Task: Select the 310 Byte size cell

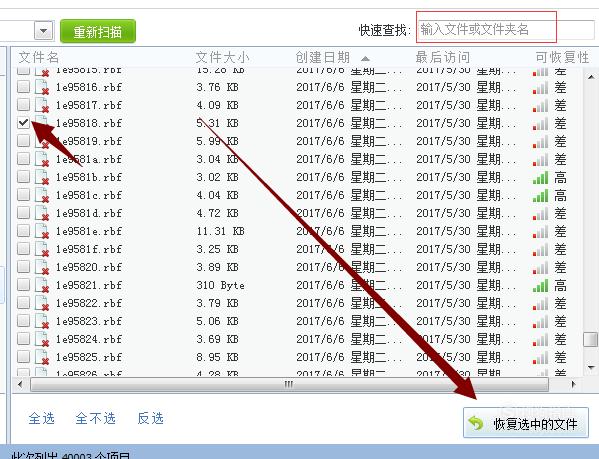Action: coord(220,285)
